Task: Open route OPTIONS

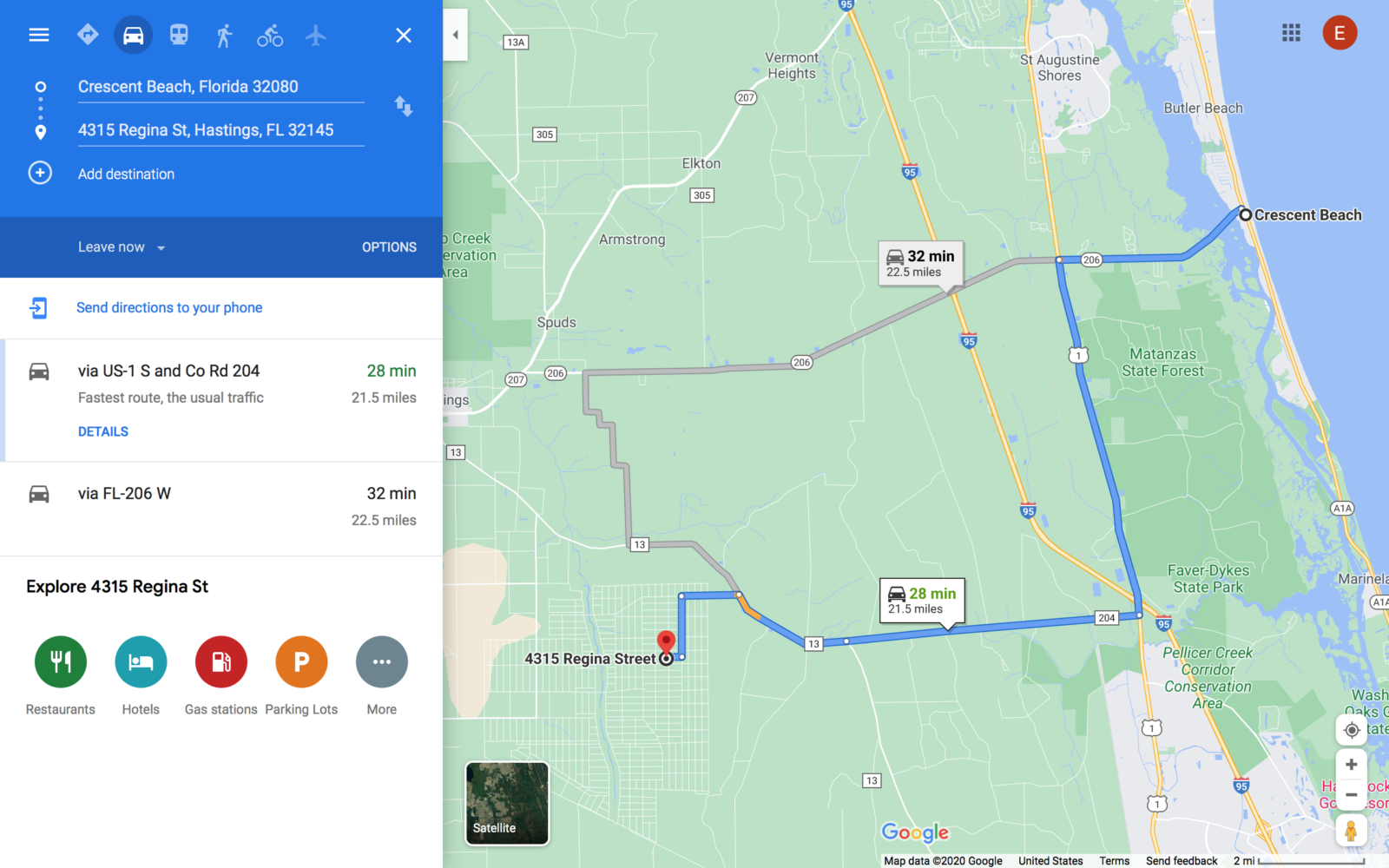Action: [x=389, y=247]
